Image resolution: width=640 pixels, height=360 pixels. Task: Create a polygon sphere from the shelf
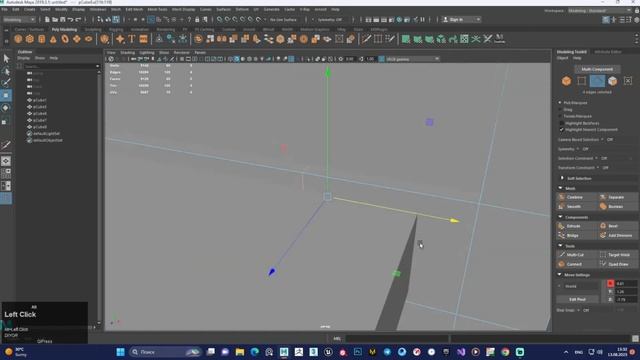pos(18,39)
